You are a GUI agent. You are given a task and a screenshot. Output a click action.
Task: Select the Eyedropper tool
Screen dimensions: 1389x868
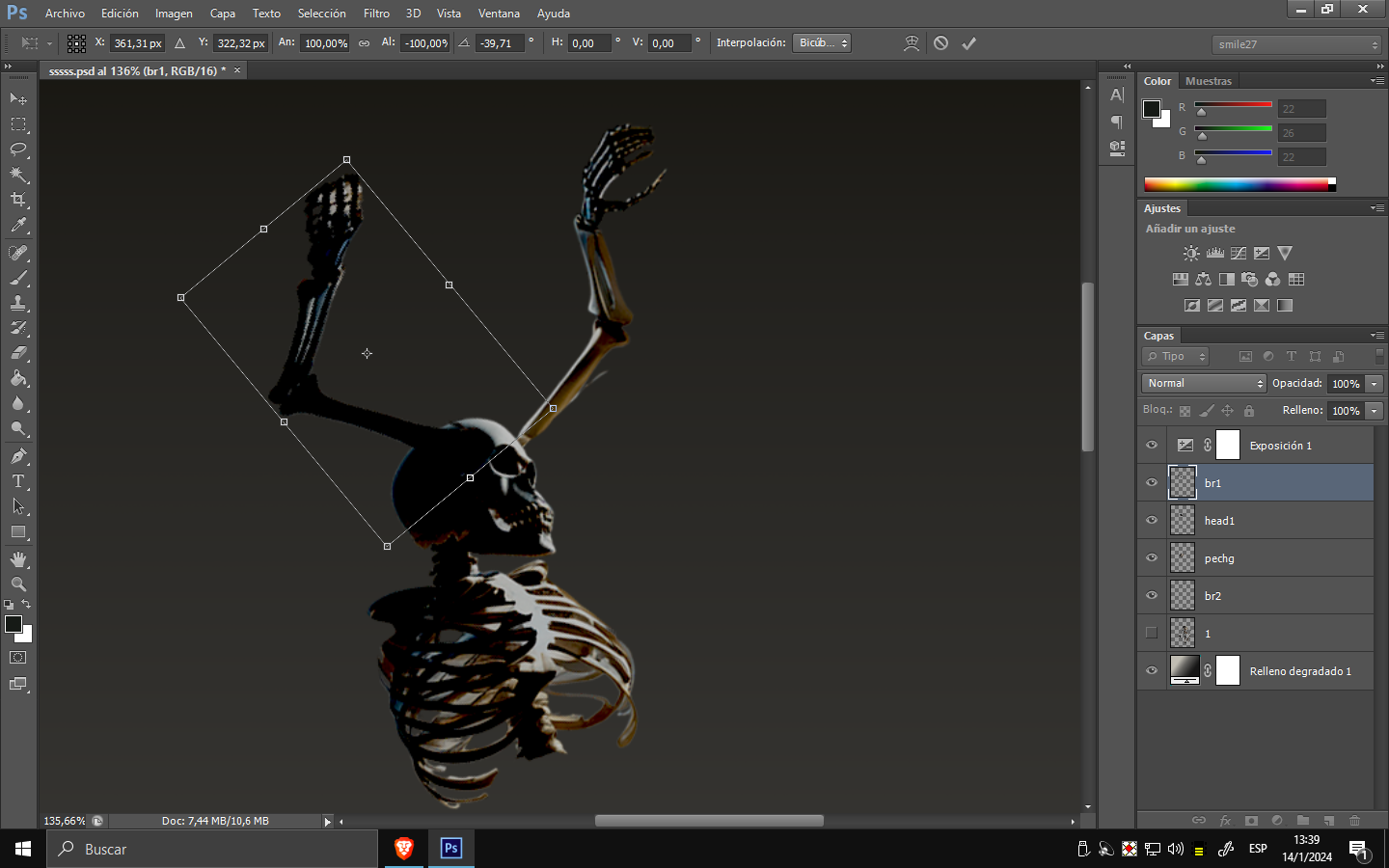pyautogui.click(x=18, y=225)
